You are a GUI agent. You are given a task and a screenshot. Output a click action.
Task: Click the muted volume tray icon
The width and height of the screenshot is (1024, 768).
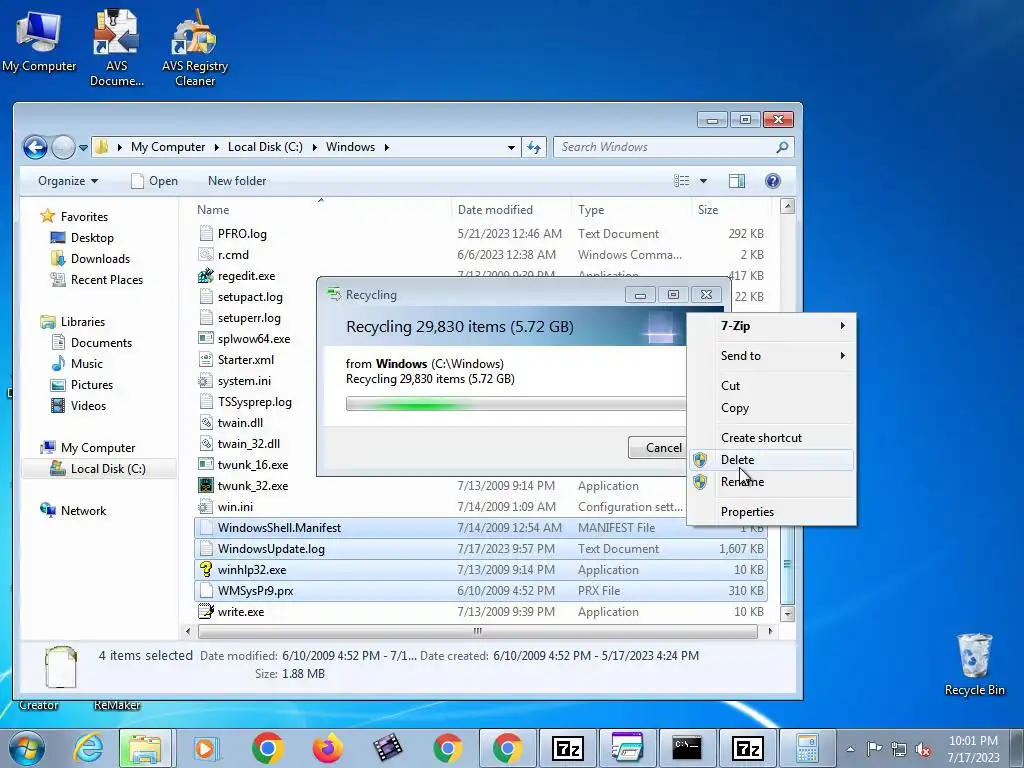click(x=923, y=749)
